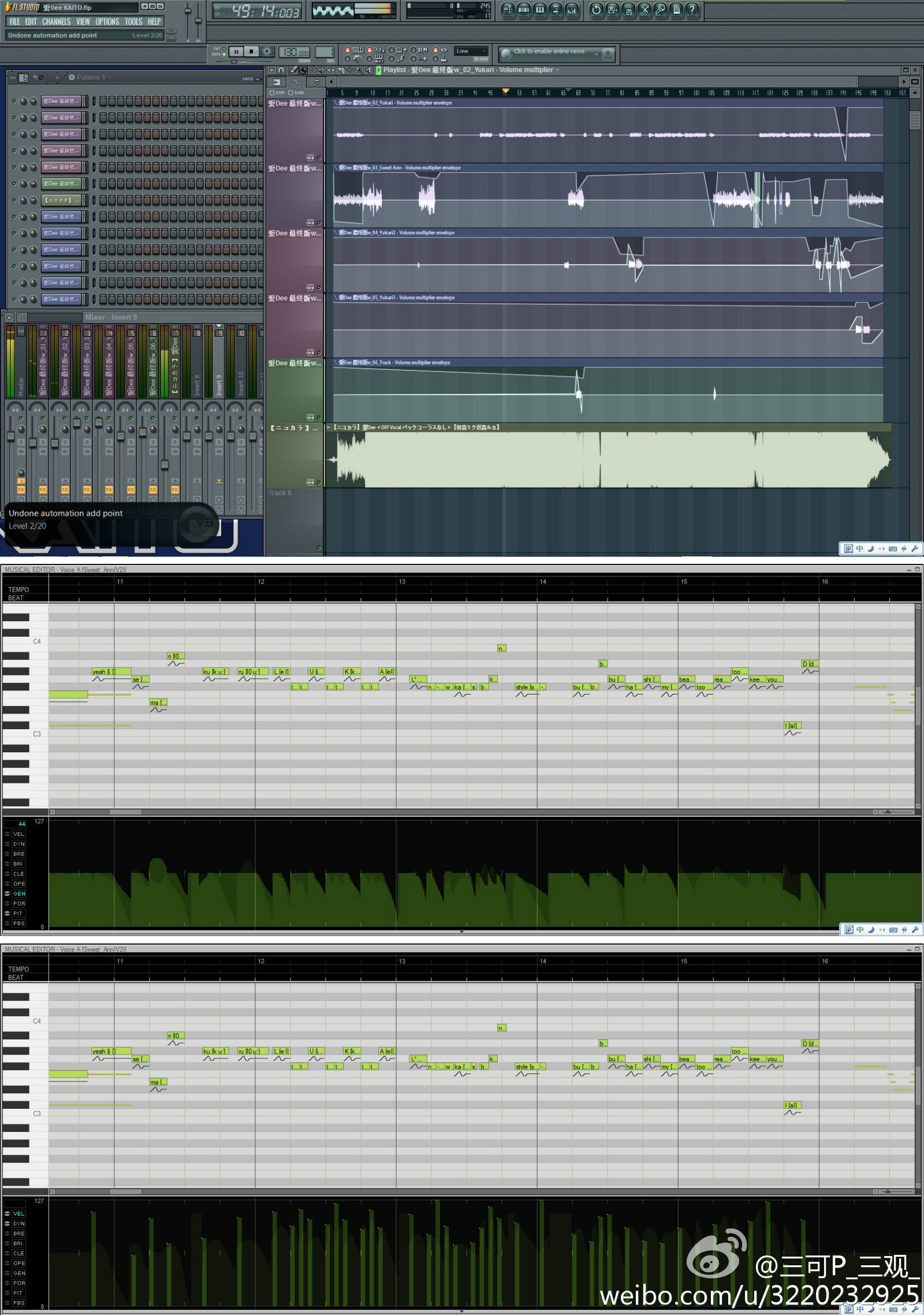Screen dimensions: 924x1315
Task: Open the Playlist options dropdown arrow
Action: [x=271, y=70]
